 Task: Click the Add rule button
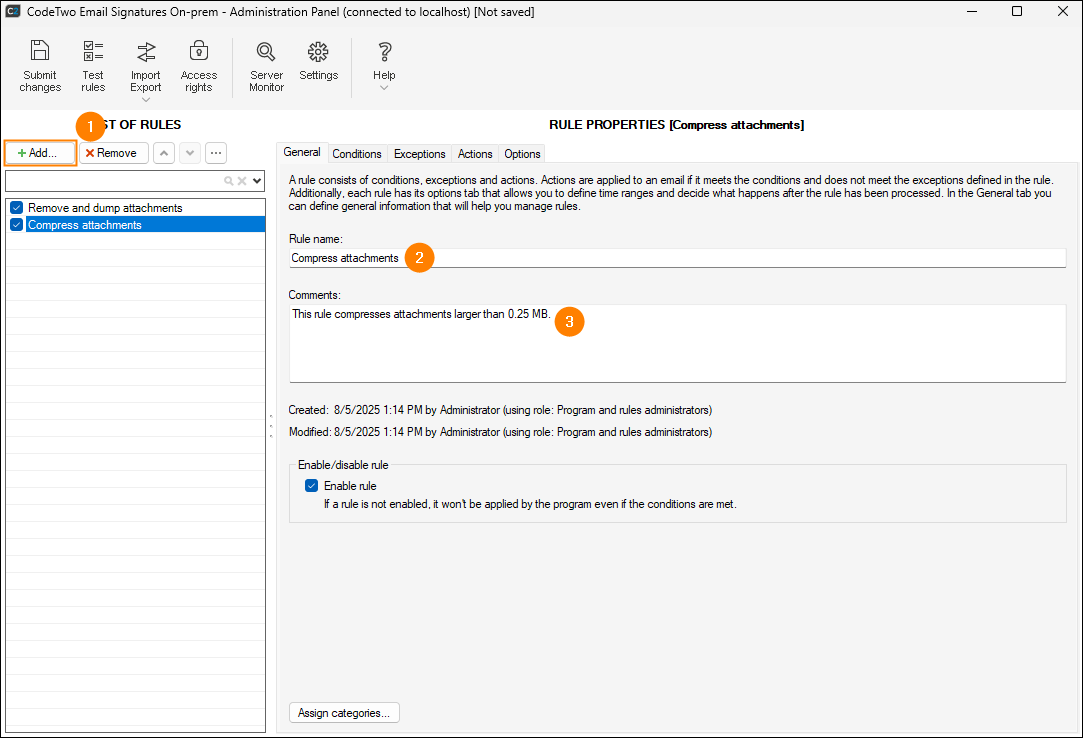click(x=40, y=153)
